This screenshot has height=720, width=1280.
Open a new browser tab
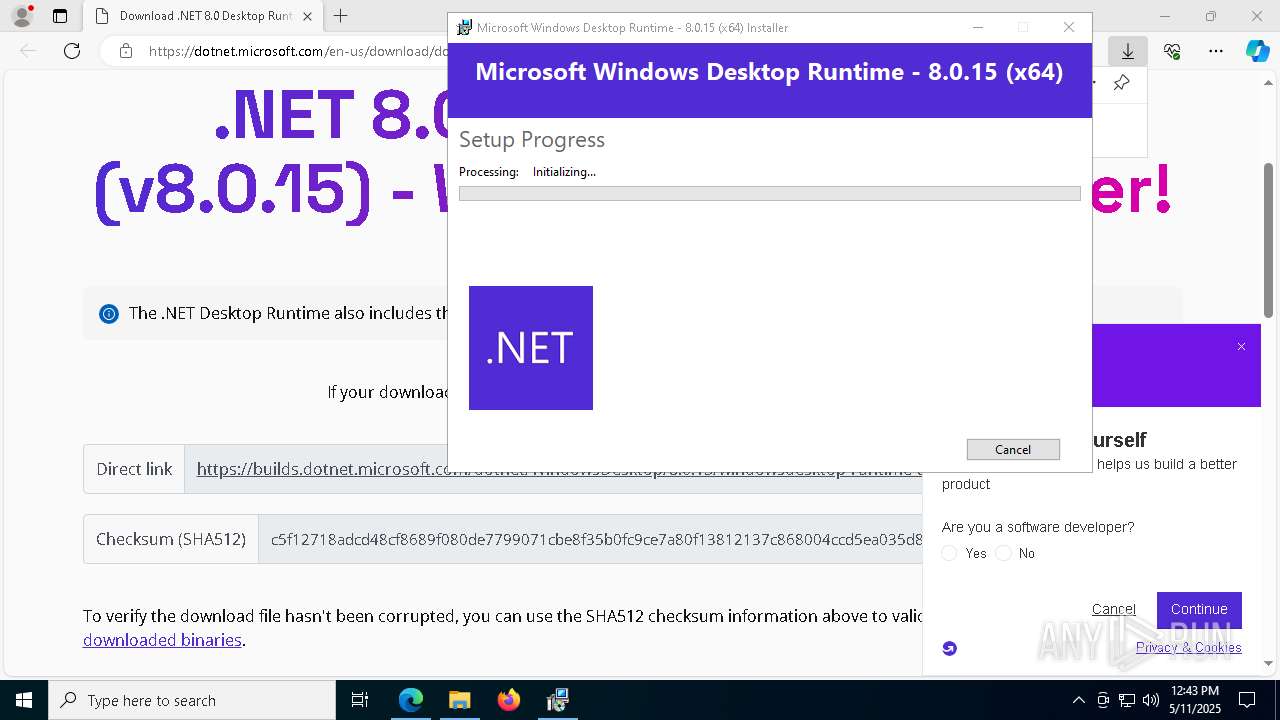341,16
